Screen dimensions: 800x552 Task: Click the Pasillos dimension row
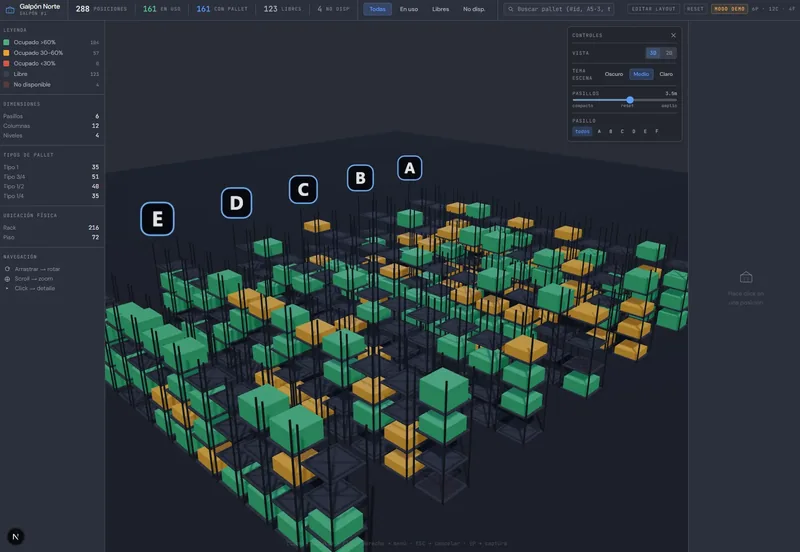(x=51, y=116)
